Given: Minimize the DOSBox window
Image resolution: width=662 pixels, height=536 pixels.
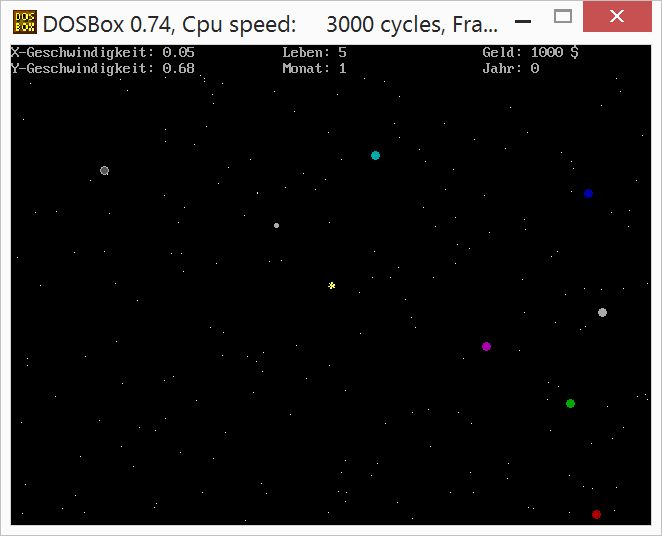Looking at the screenshot, I should pyautogui.click(x=522, y=18).
